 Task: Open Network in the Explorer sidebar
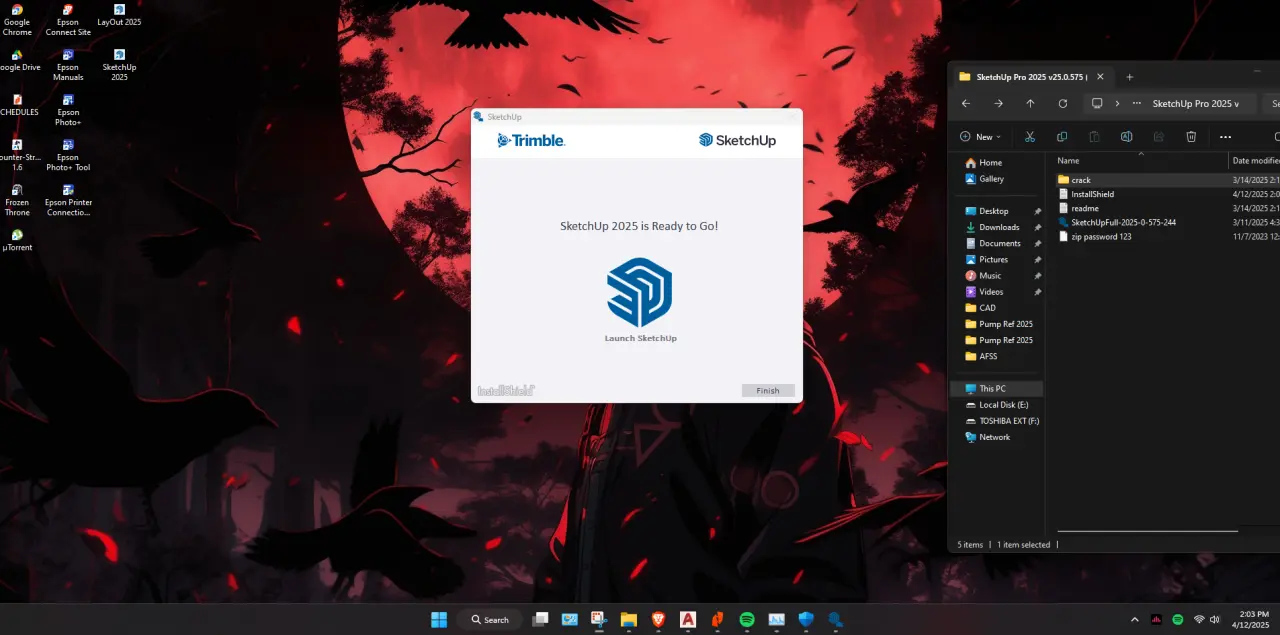996,437
